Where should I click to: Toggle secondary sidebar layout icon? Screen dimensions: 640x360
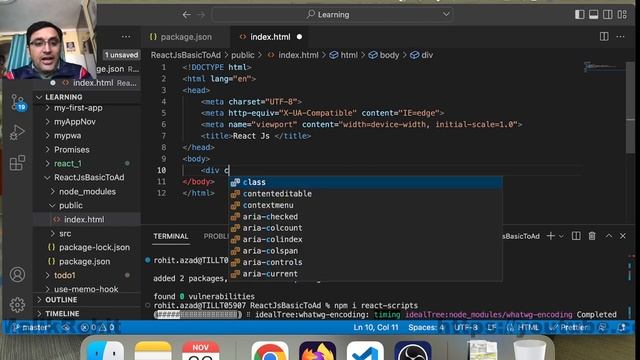607,14
